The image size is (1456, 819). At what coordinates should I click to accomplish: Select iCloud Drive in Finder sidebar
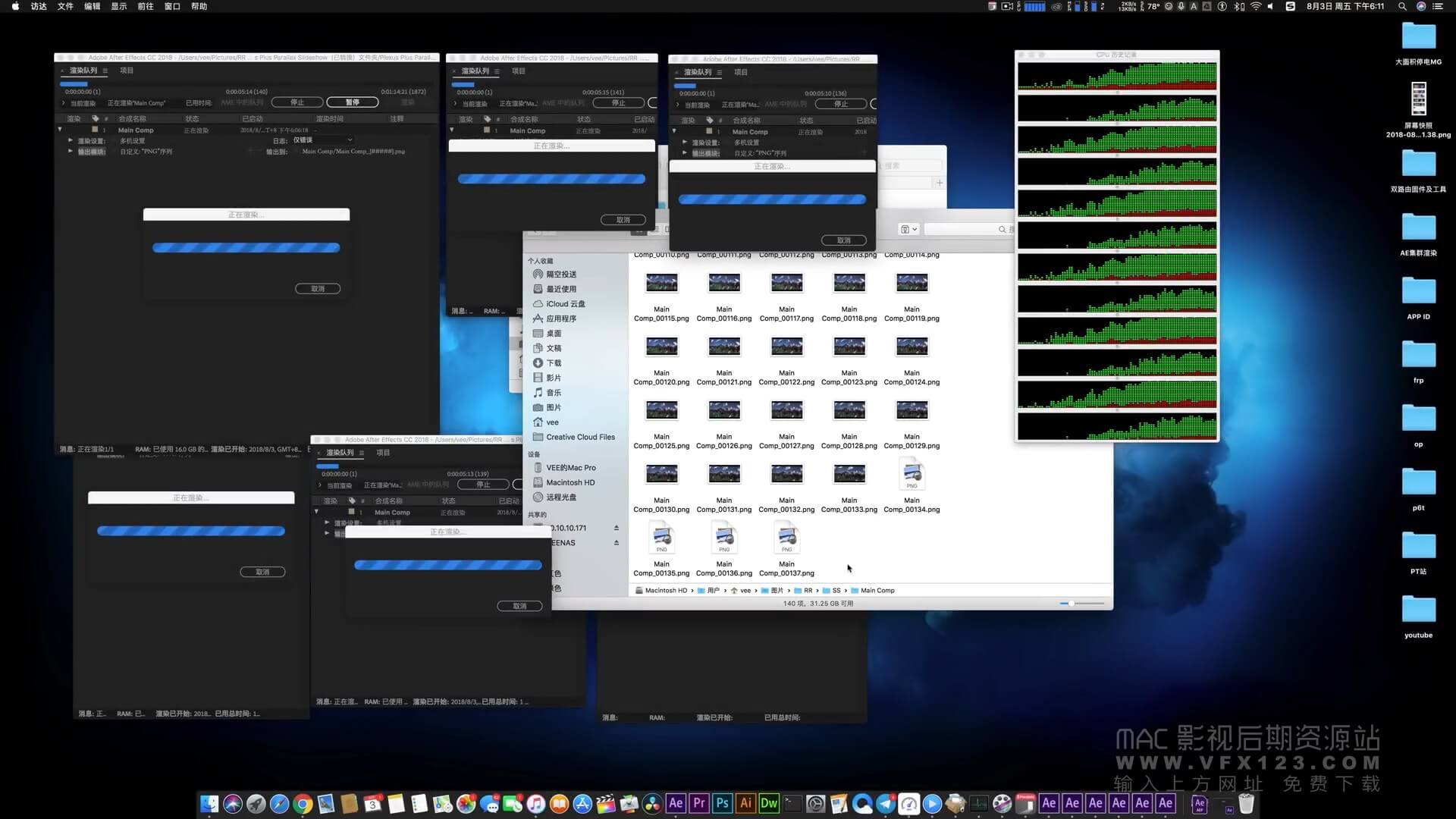click(x=559, y=304)
